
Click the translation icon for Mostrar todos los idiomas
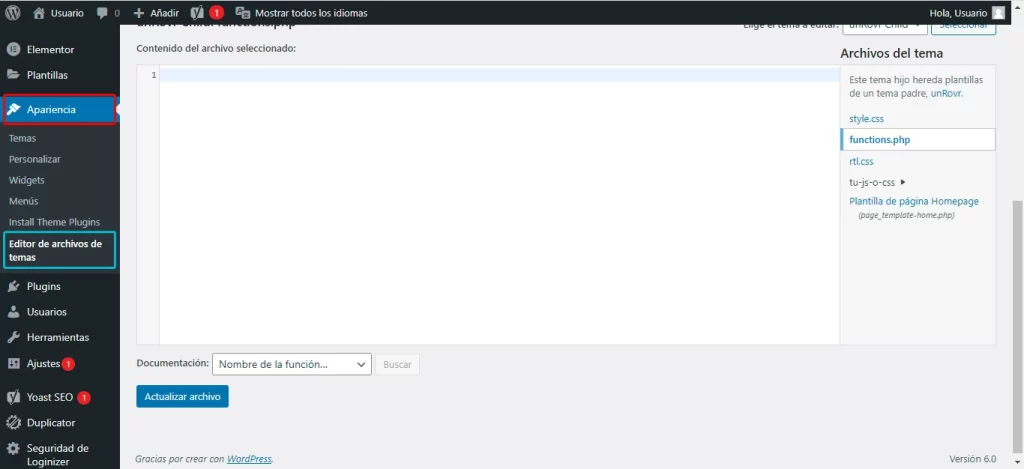pos(242,12)
